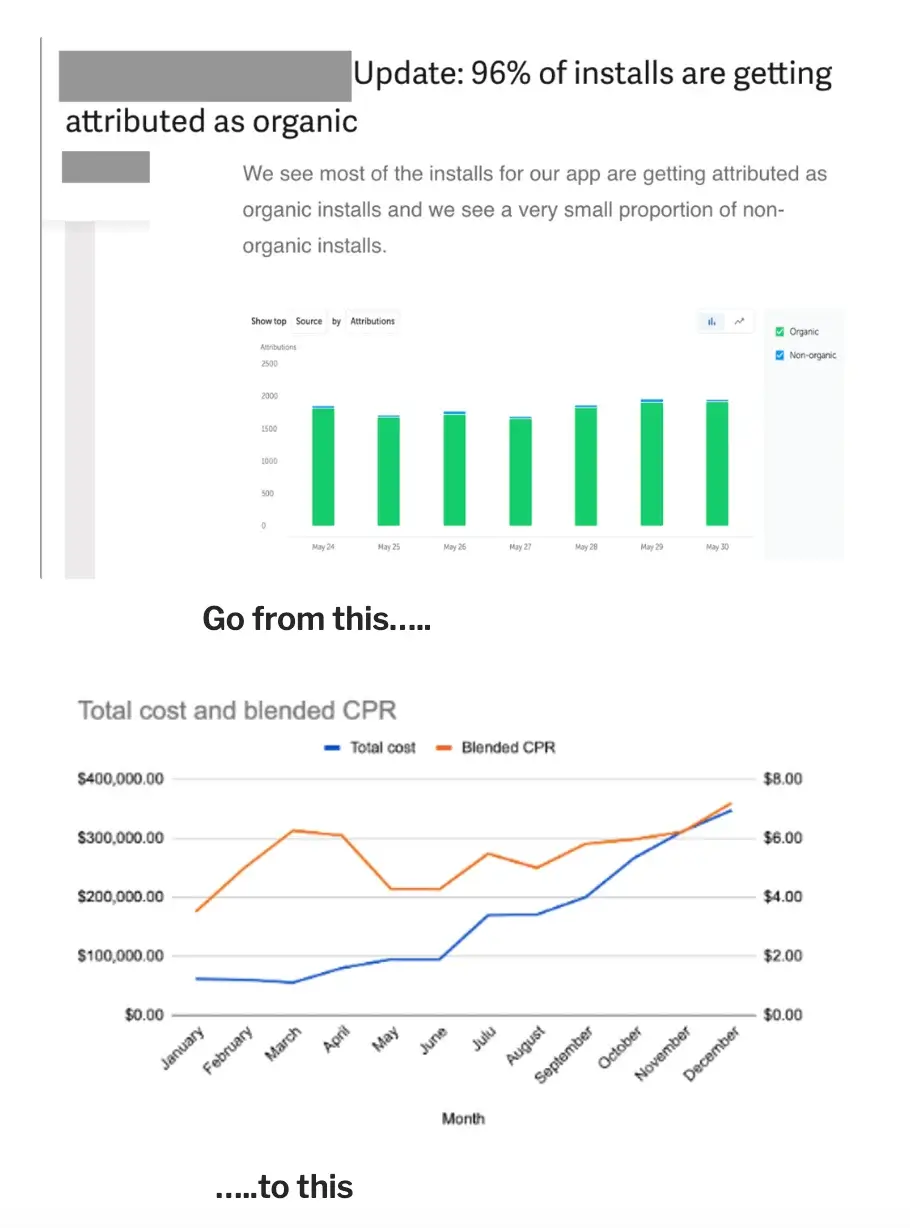The width and height of the screenshot is (910, 1228).
Task: Click the May 26 bar
Action: pos(455,468)
